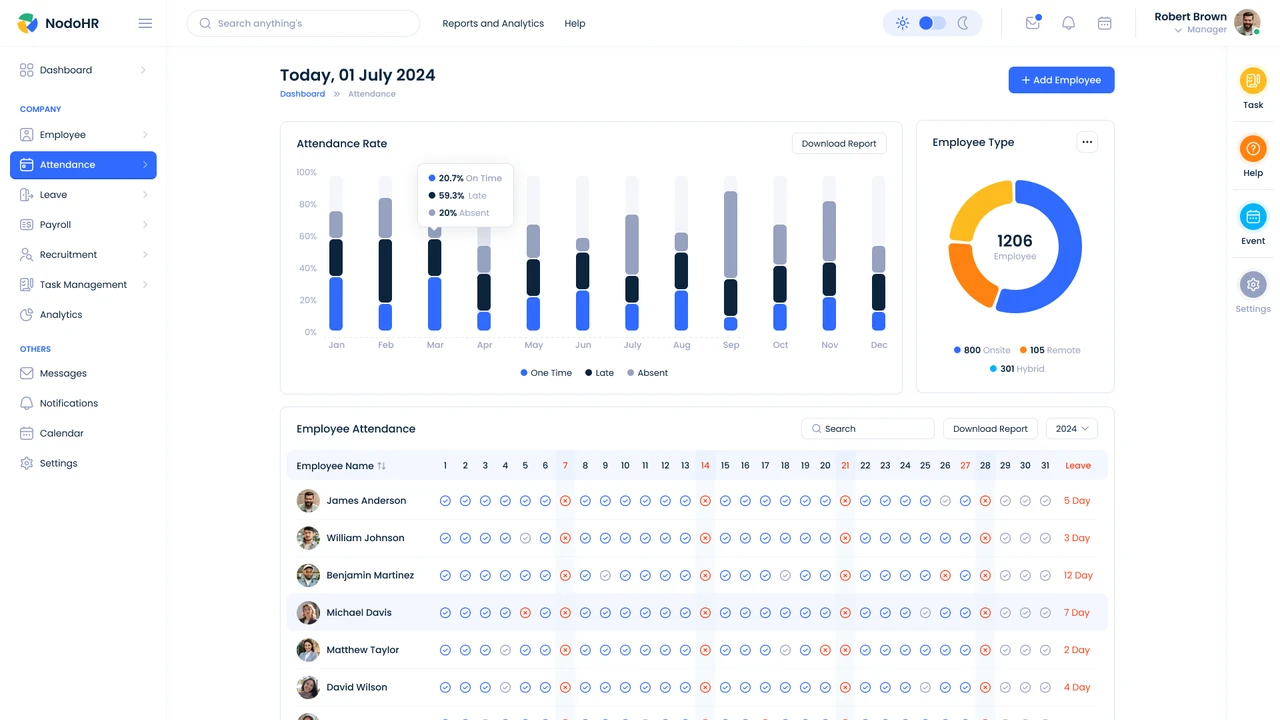Open the Event shortcut icon

coord(1253,216)
